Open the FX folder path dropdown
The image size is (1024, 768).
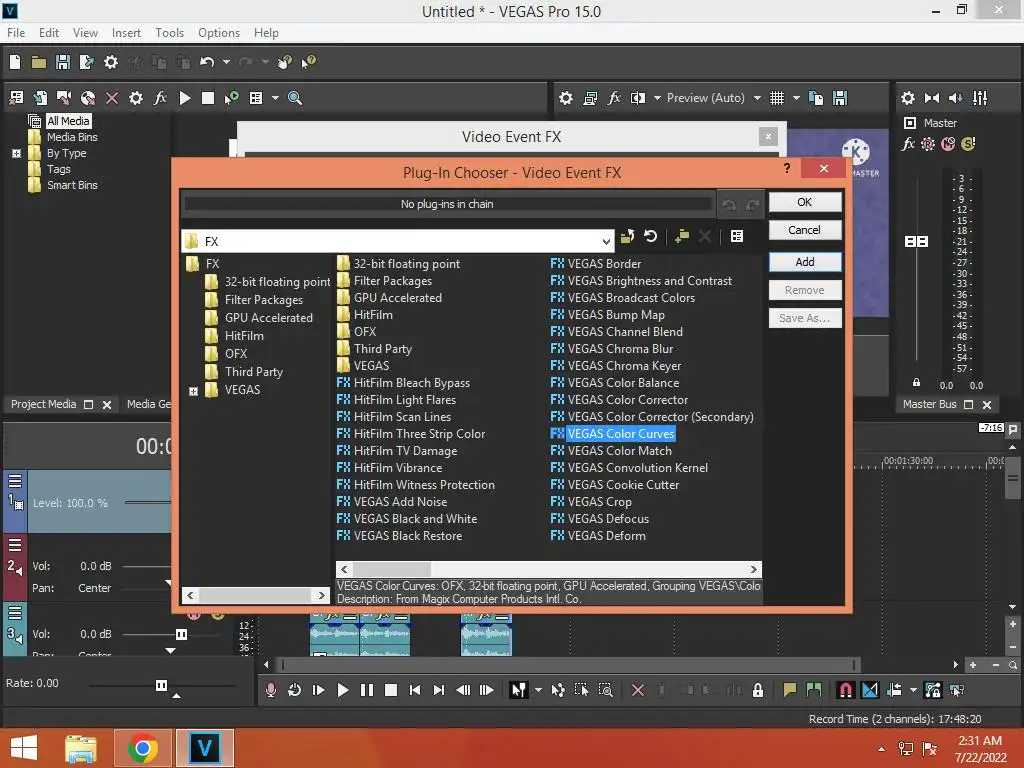click(x=607, y=242)
